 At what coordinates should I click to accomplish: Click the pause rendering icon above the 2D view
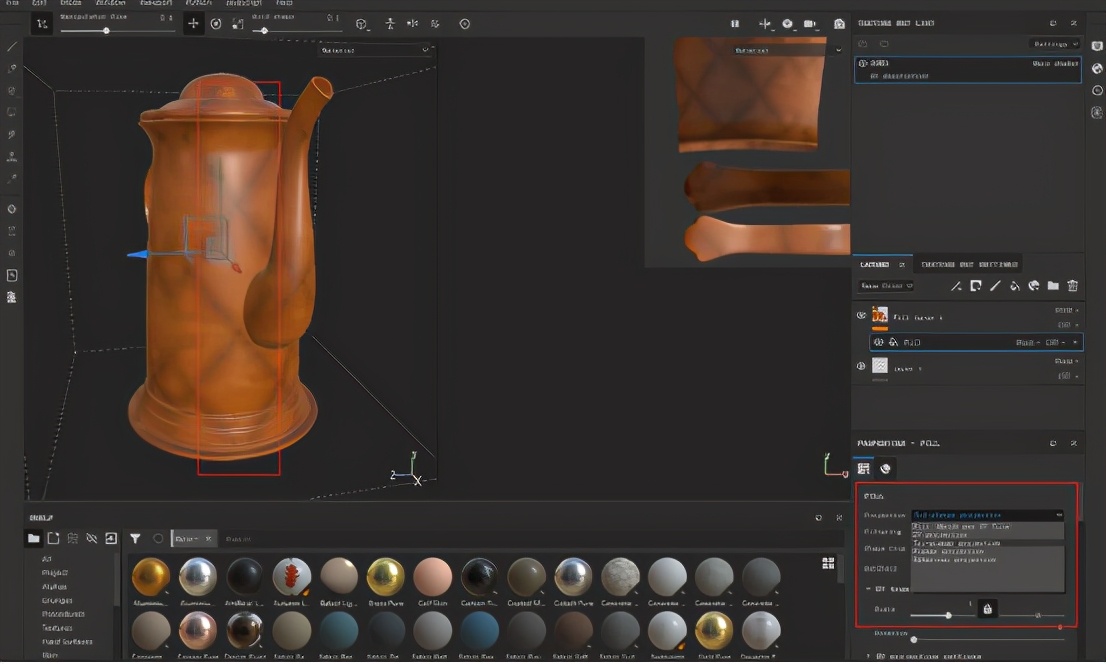coord(735,24)
